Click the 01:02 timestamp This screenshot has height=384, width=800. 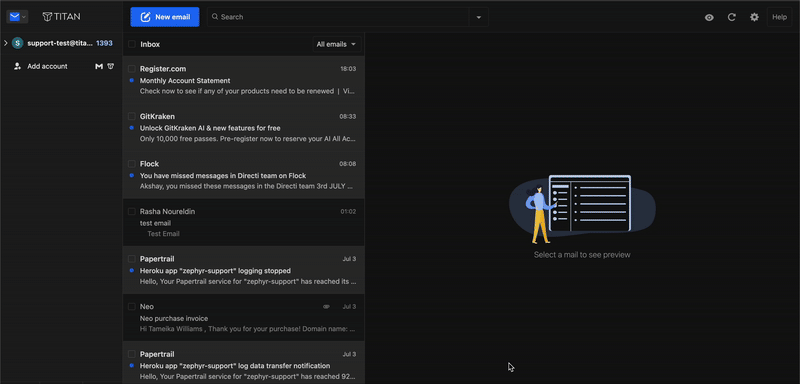[x=348, y=211]
